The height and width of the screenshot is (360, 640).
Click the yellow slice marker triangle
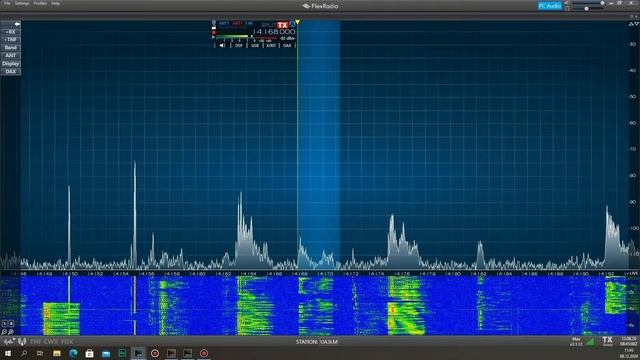pos(298,22)
